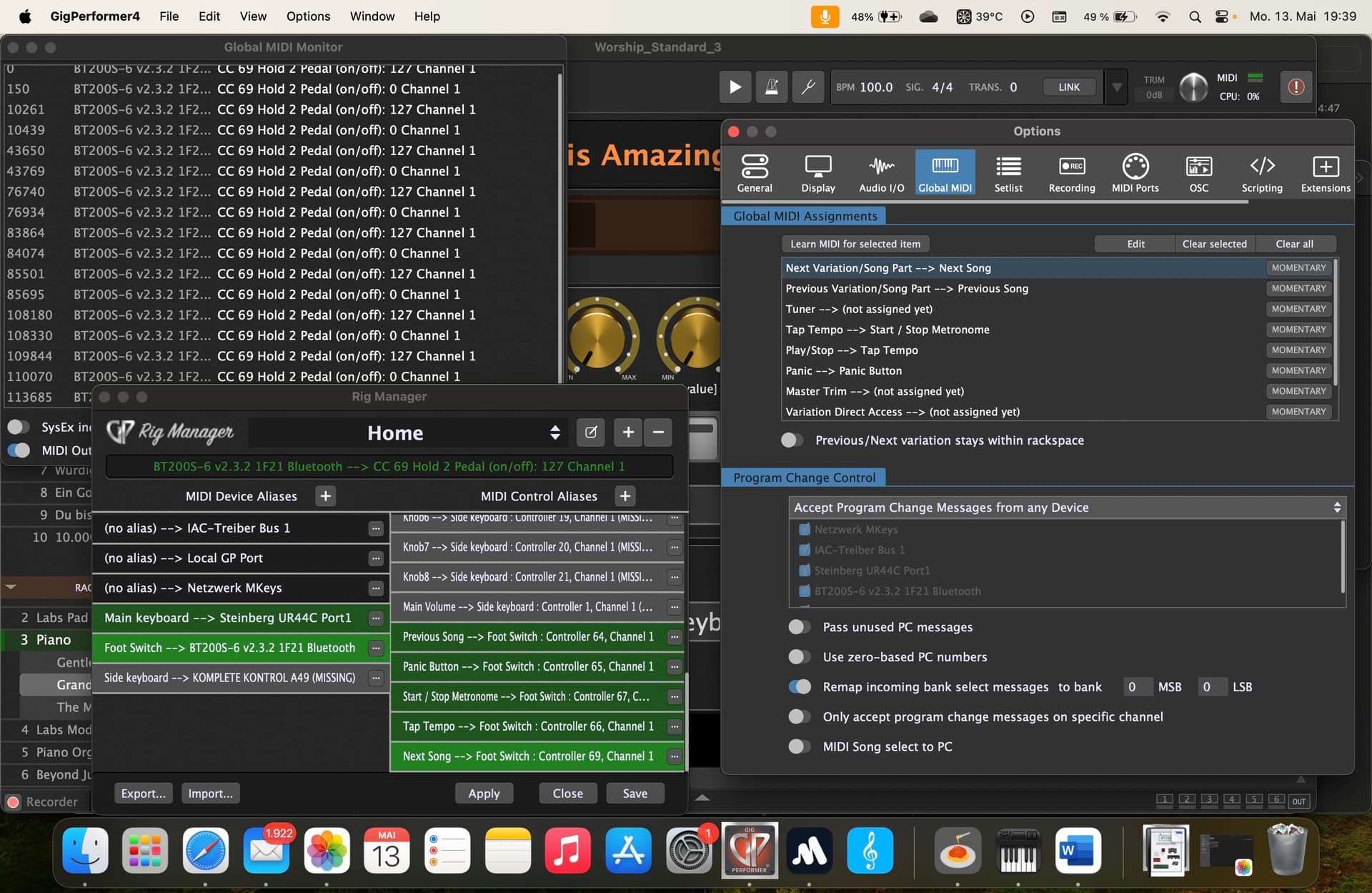Screen dimensions: 1372x893
Task: Add a new rig with plus button
Action: pyautogui.click(x=628, y=432)
